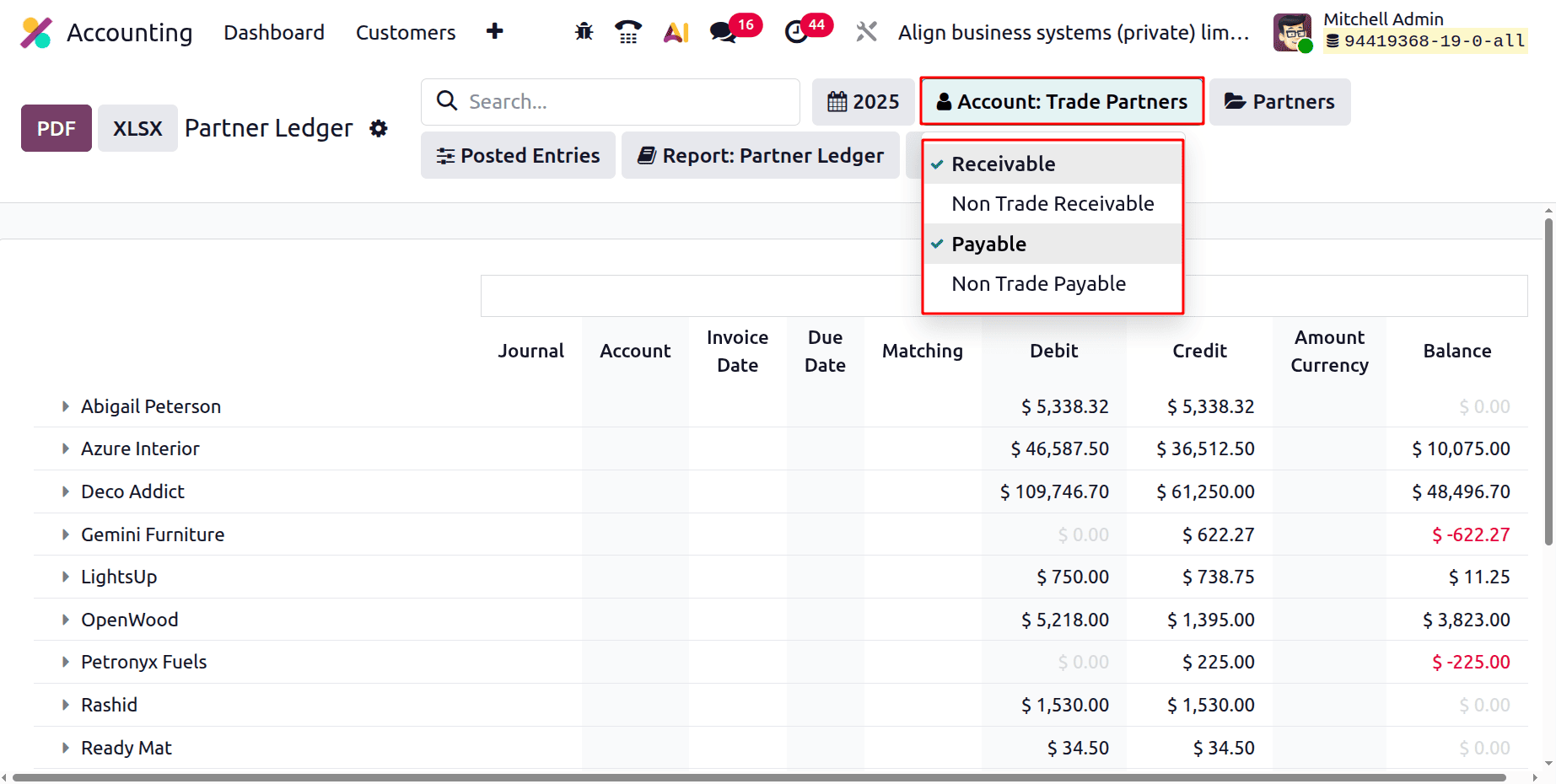Click the Amount Currency column header
Image resolution: width=1556 pixels, height=784 pixels.
(x=1329, y=351)
